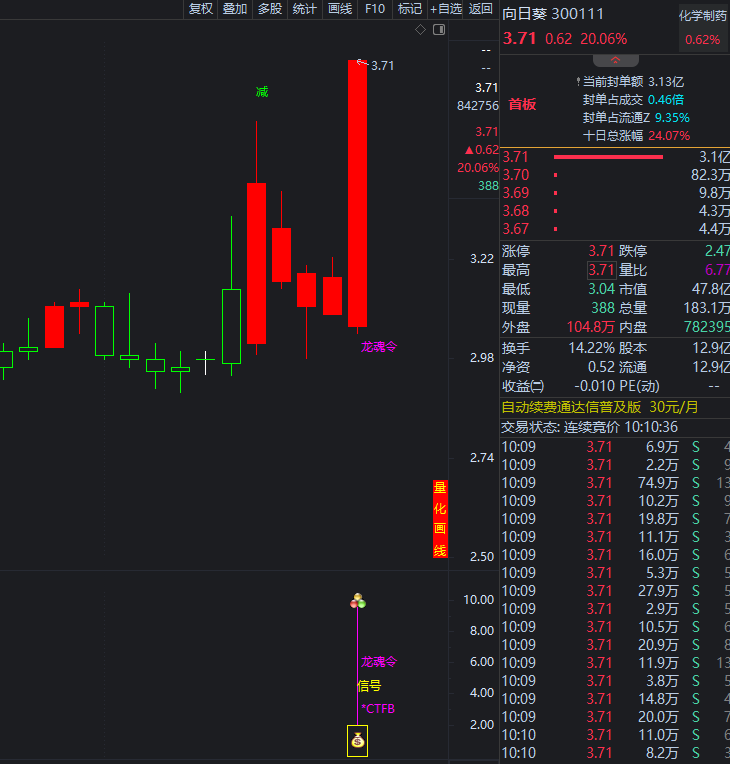Viewport: 730px width, 764px height.
Task: Click the 3.22 price axis label
Action: 481,259
